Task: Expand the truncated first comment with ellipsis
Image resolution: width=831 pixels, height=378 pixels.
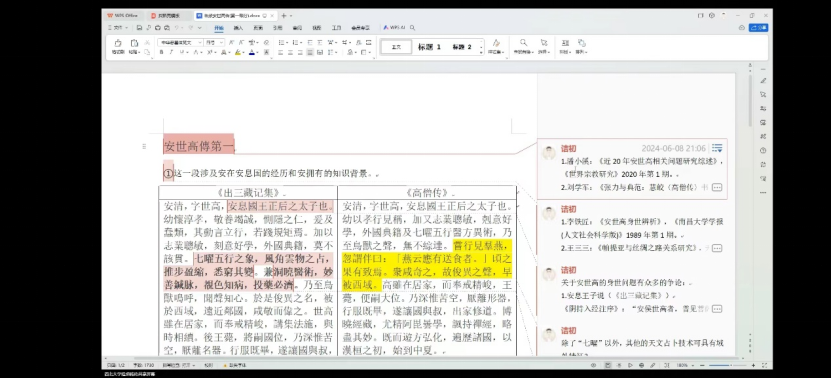Action: click(x=717, y=187)
